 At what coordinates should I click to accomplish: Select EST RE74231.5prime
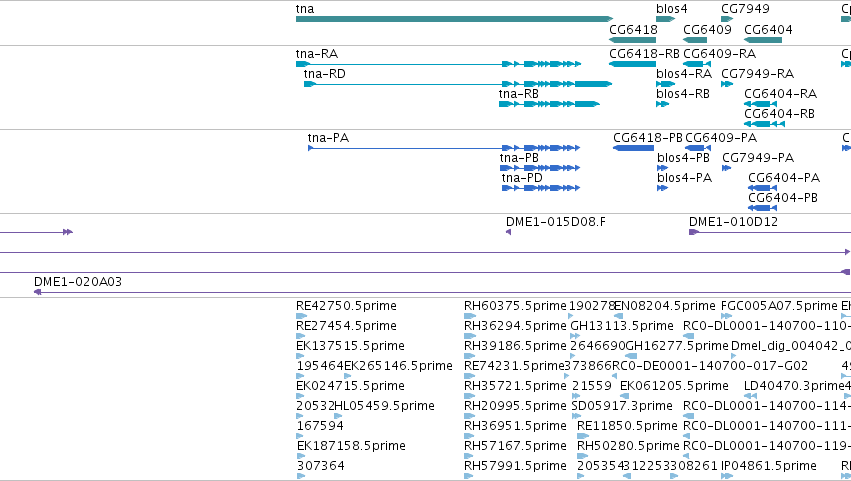515,366
